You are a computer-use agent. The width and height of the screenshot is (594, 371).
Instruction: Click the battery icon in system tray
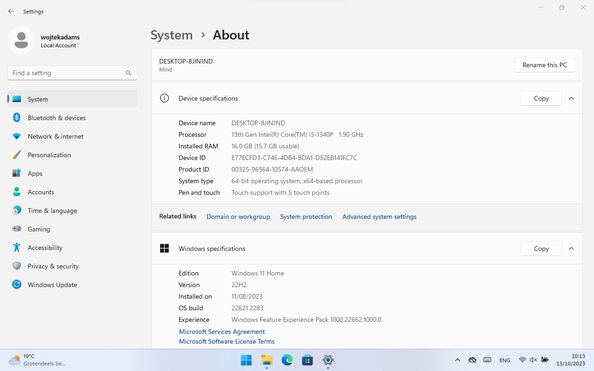pyautogui.click(x=545, y=360)
